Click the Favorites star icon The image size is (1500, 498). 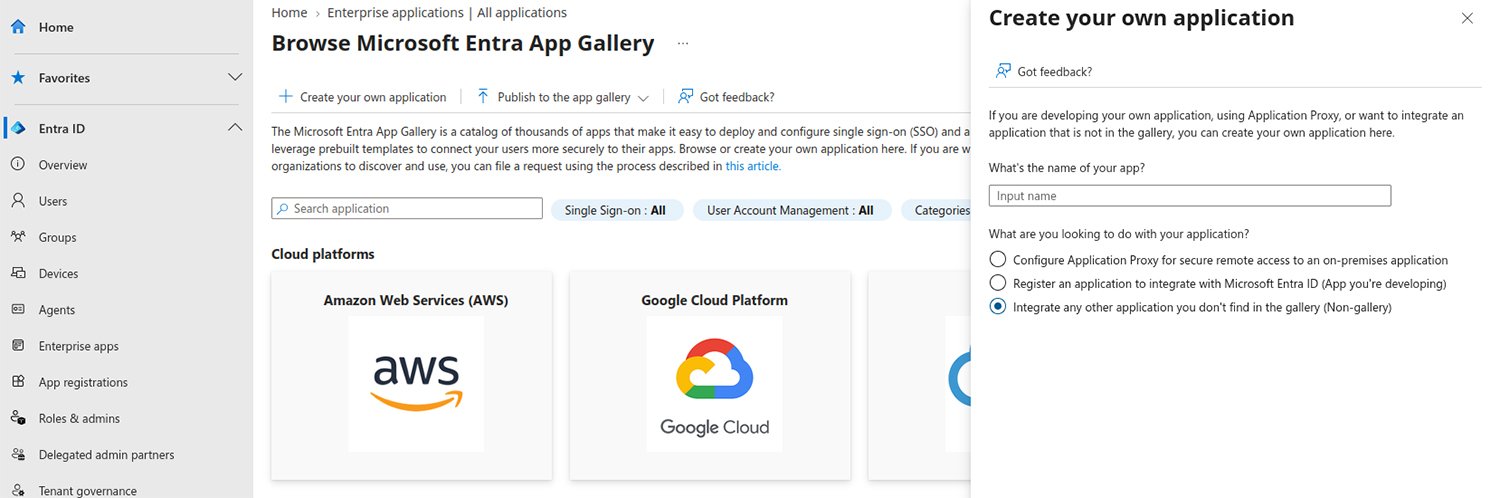[17, 77]
